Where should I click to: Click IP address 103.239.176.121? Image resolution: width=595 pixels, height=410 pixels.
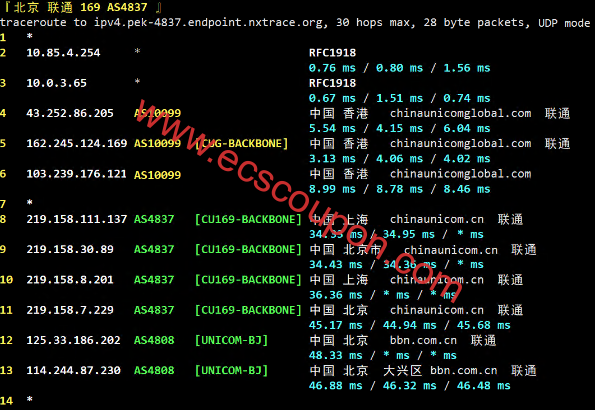77,174
